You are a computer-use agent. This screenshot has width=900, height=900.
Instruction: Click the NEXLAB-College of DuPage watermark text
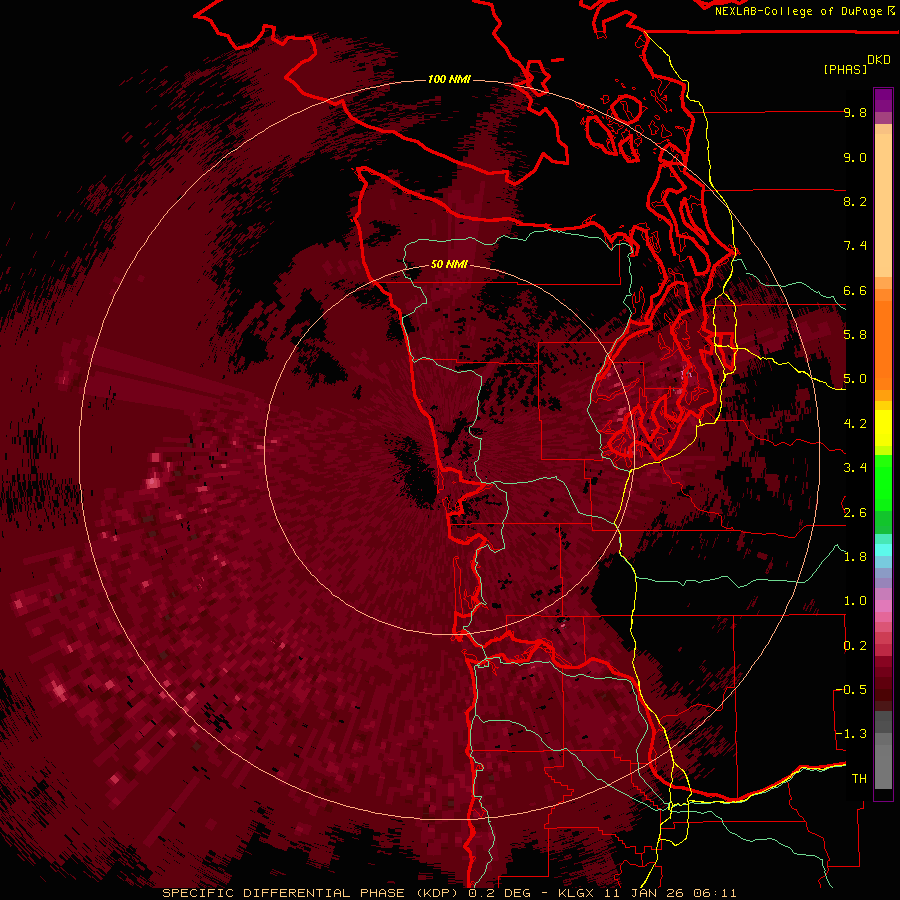pos(798,11)
